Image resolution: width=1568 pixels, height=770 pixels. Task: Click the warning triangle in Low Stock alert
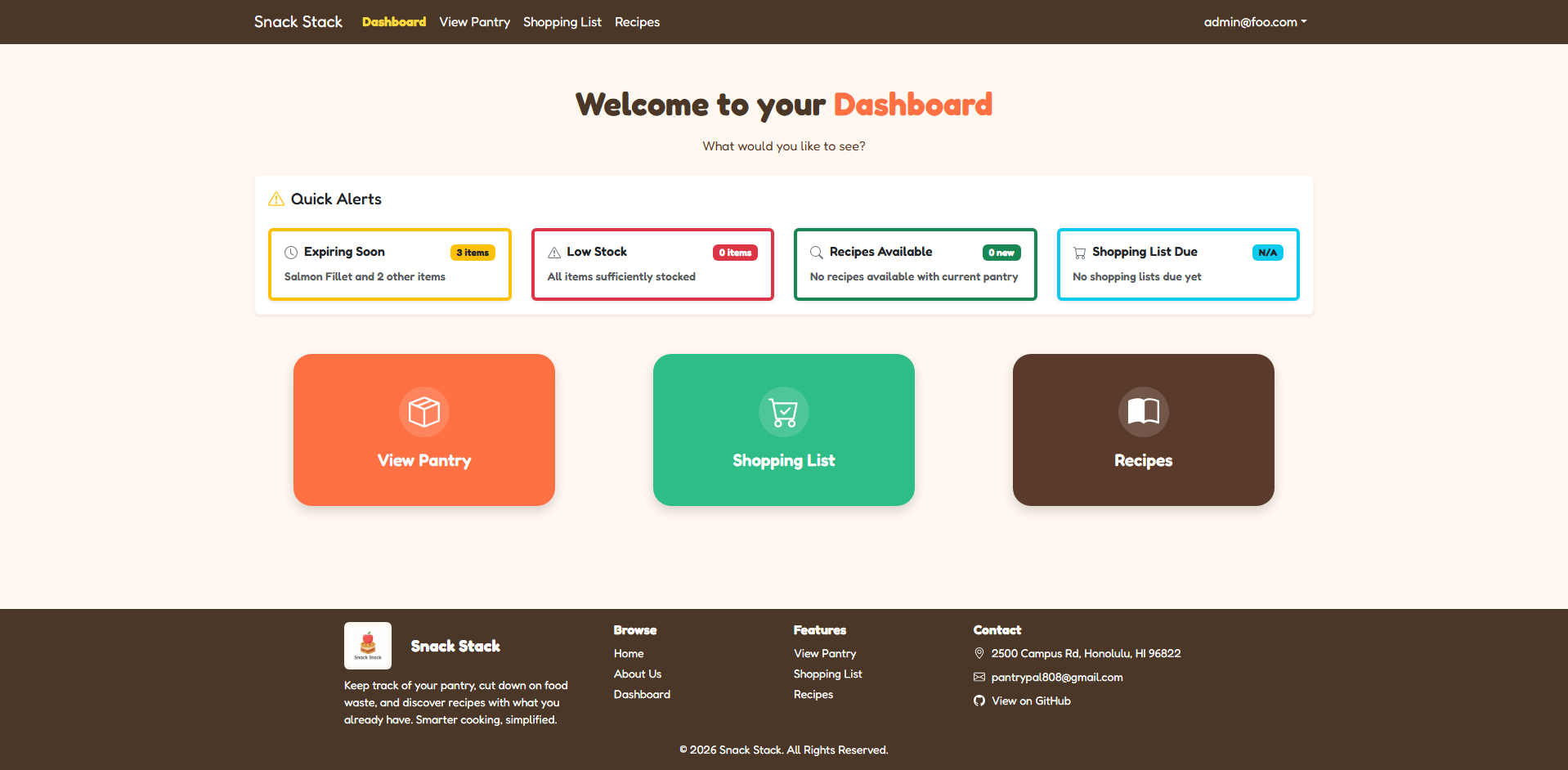click(553, 252)
